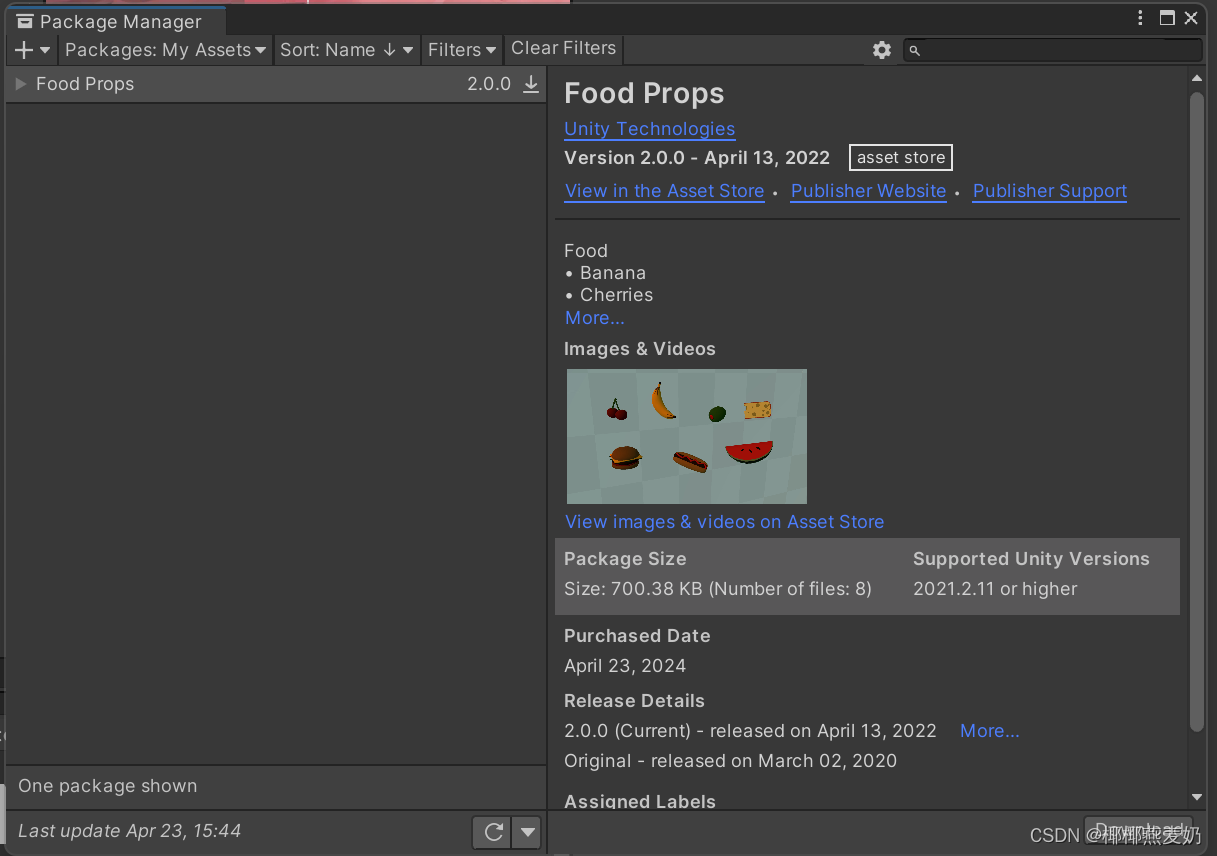Image resolution: width=1217 pixels, height=856 pixels.
Task: Open the Unity Technologies publisher link
Action: click(x=649, y=129)
